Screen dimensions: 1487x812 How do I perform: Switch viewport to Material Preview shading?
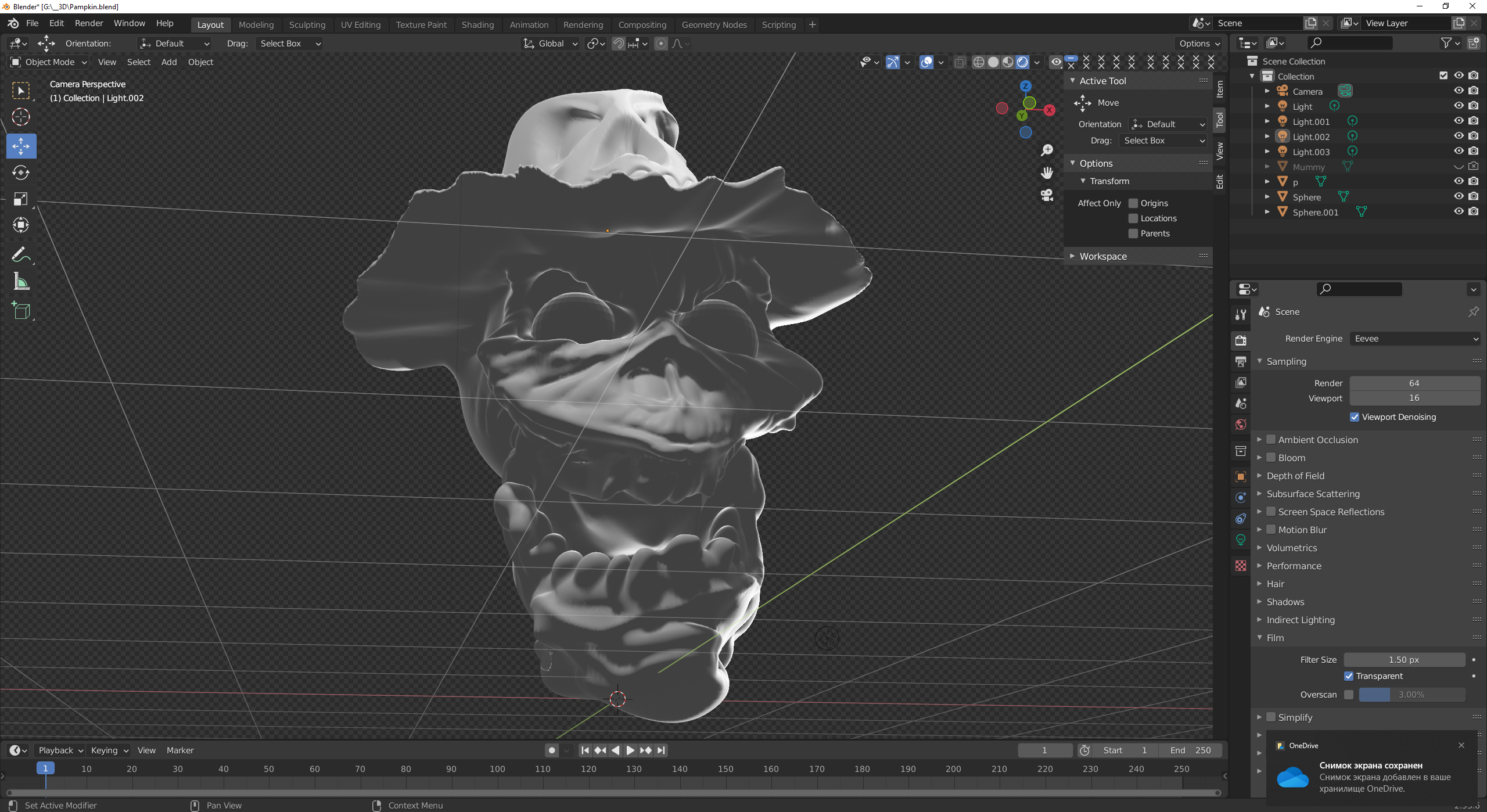[1008, 62]
